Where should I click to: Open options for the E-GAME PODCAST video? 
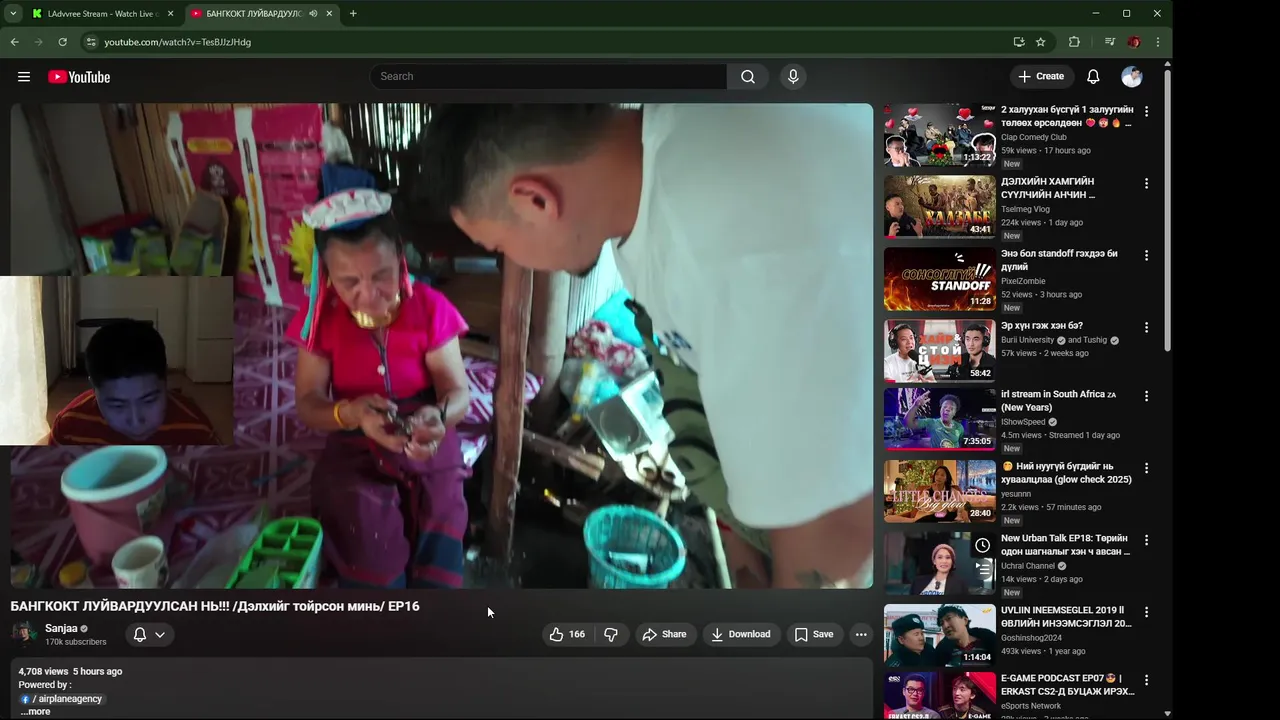pyautogui.click(x=1146, y=679)
